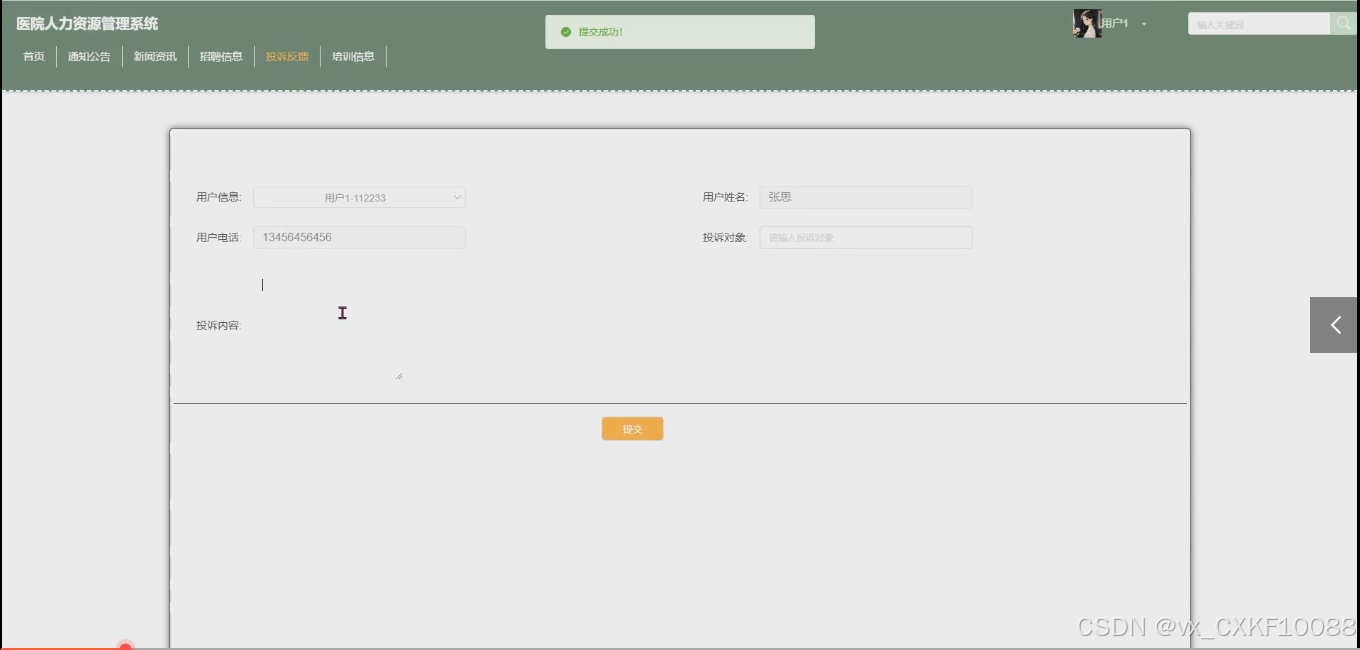Go to 首页 tab

coord(34,57)
